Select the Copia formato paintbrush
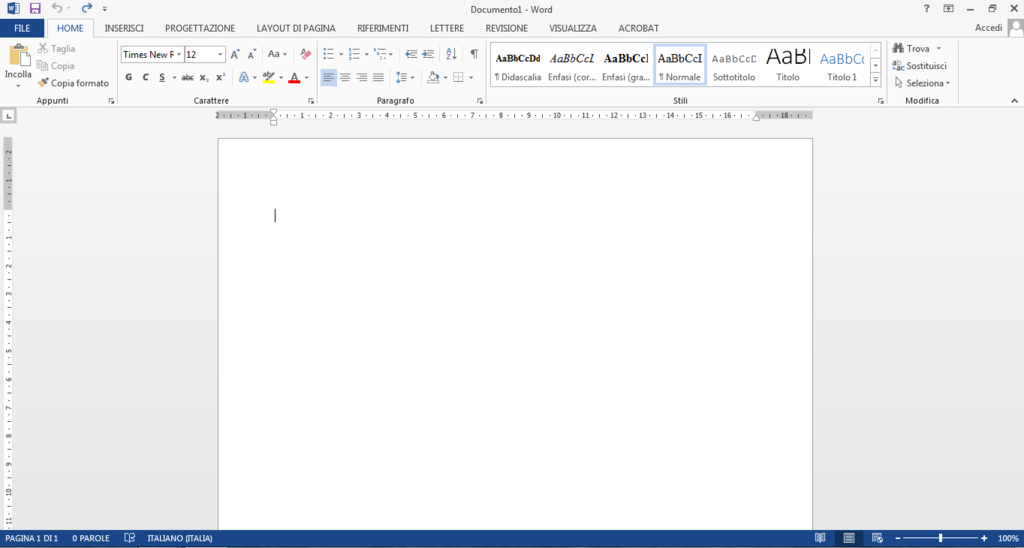Image resolution: width=1024 pixels, height=548 pixels. [73, 83]
